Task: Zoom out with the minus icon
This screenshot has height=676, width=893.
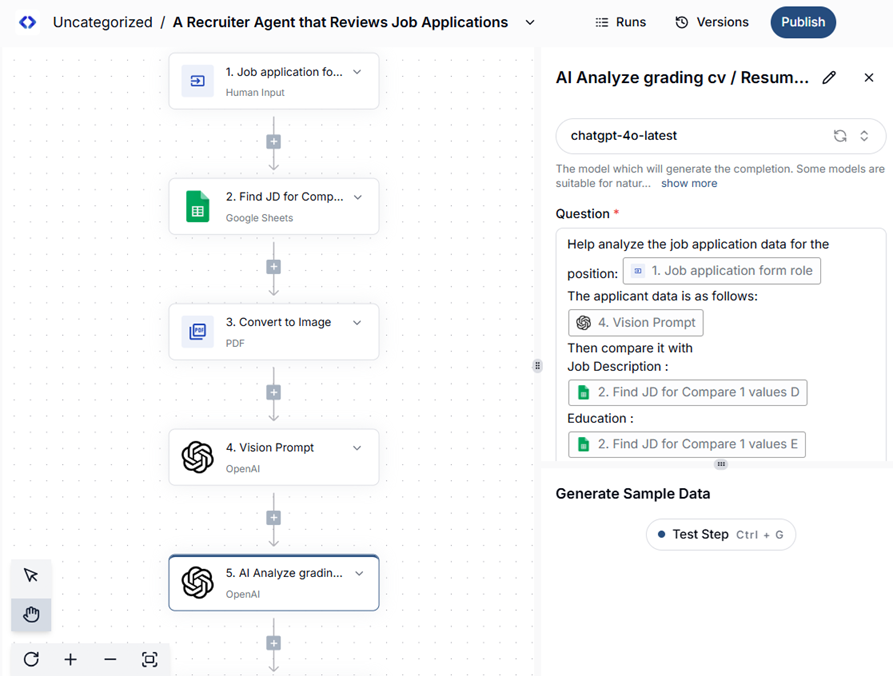Action: (110, 659)
